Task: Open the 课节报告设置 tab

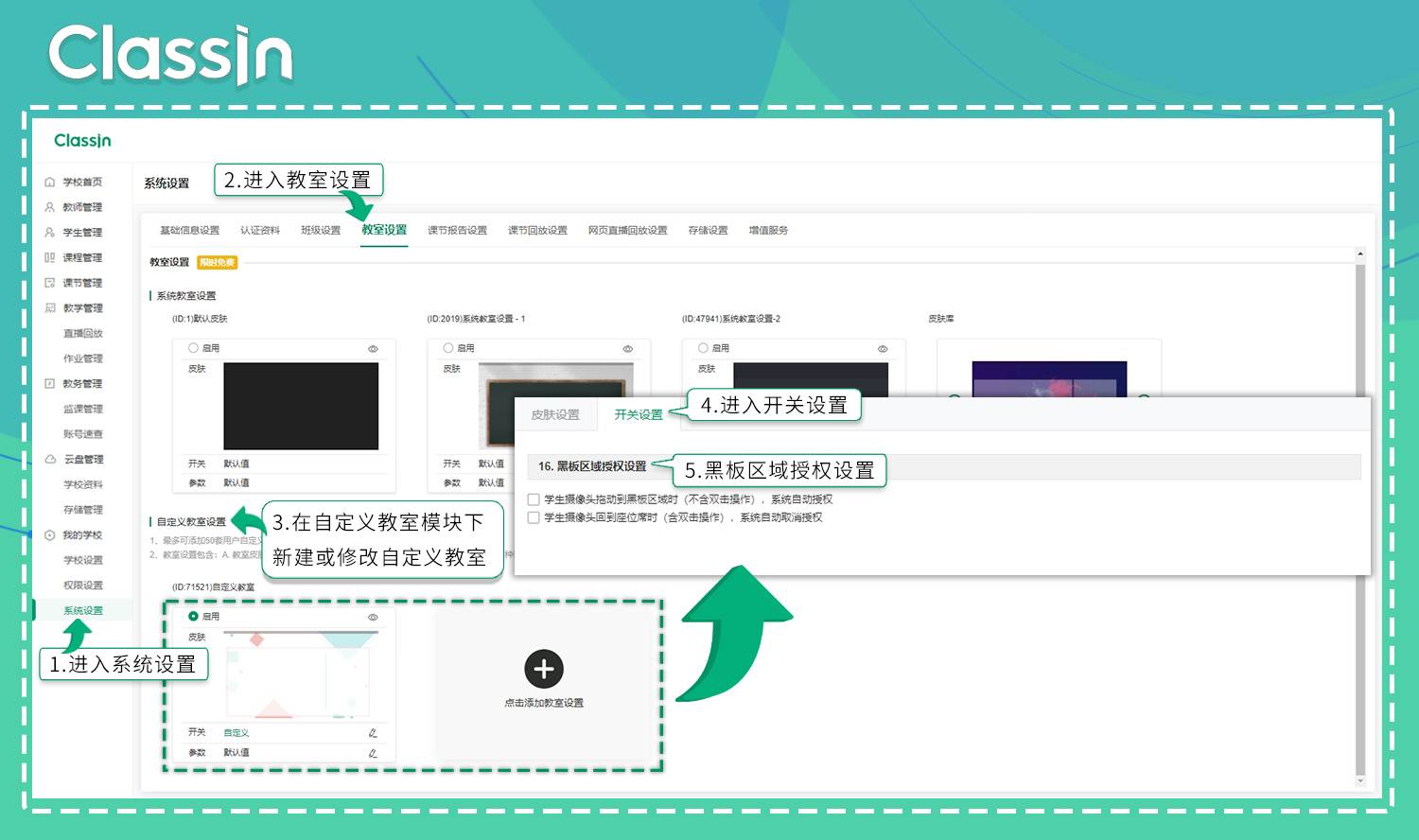Action: (x=457, y=230)
